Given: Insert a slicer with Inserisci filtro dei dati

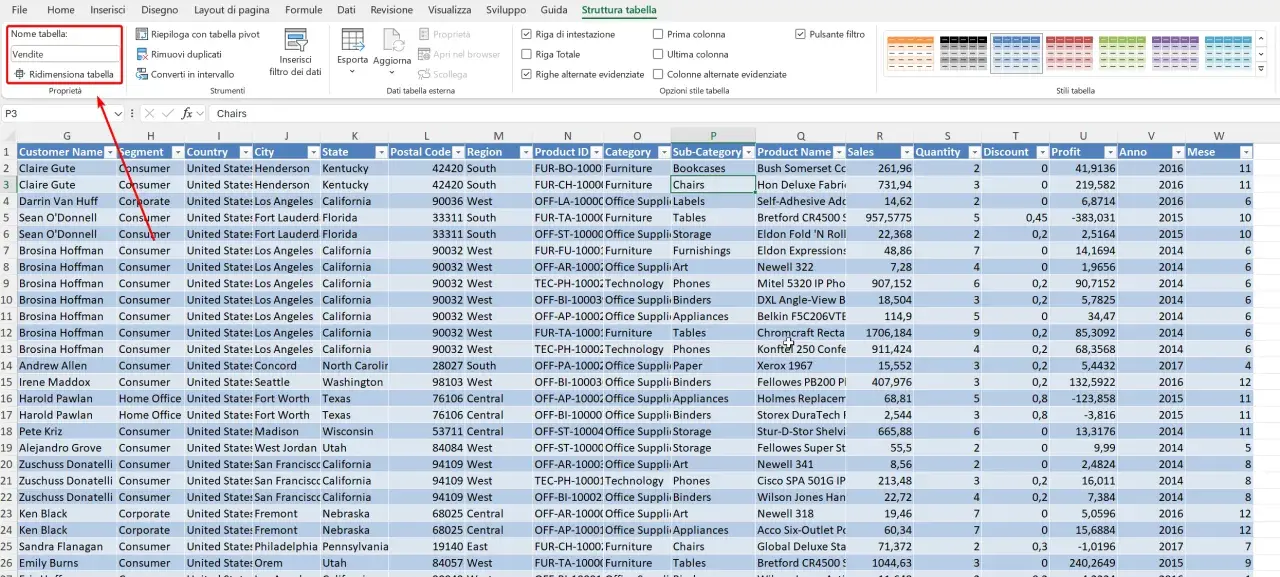Looking at the screenshot, I should point(295,52).
